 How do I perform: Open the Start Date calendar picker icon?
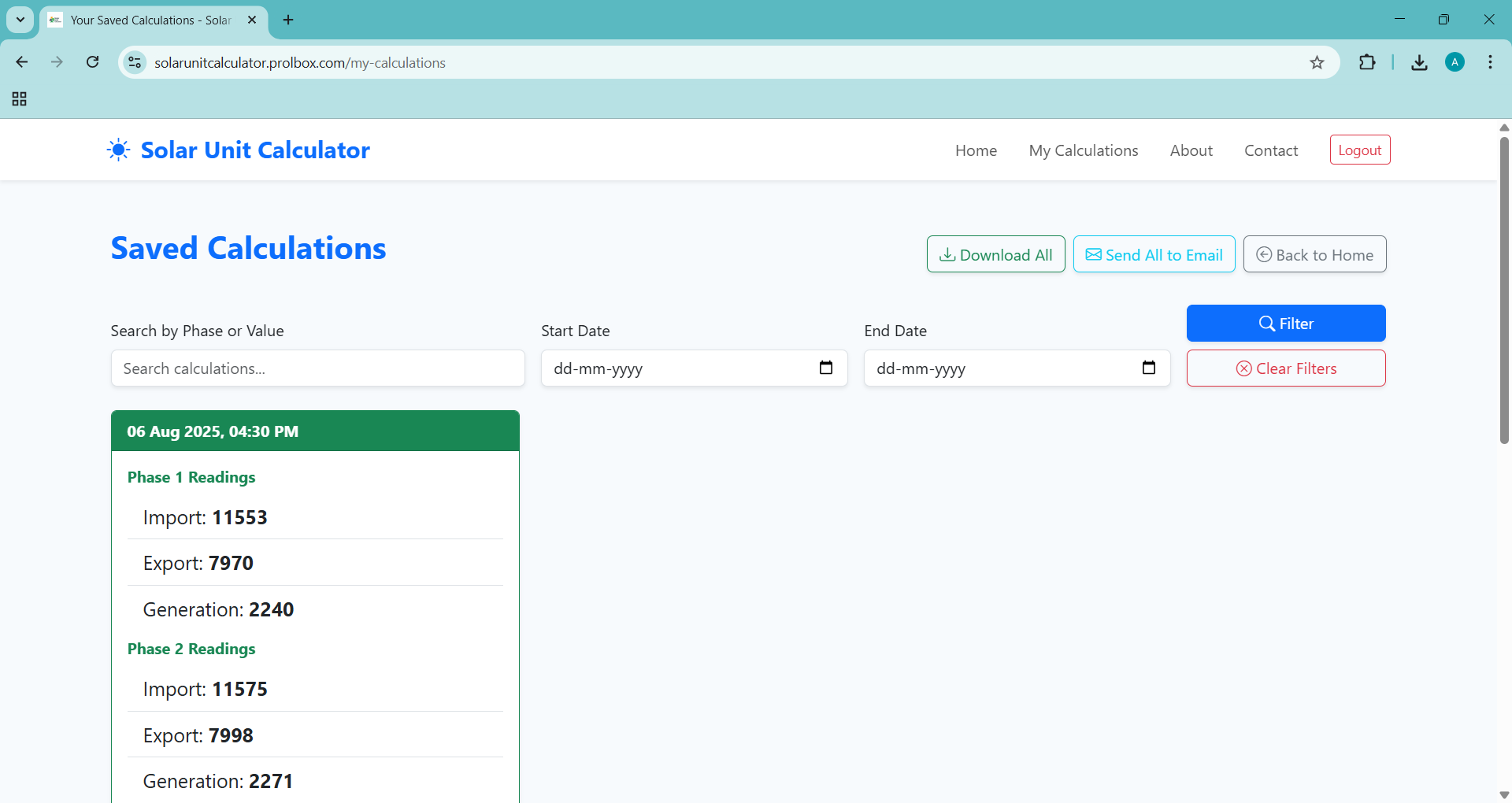(x=825, y=368)
